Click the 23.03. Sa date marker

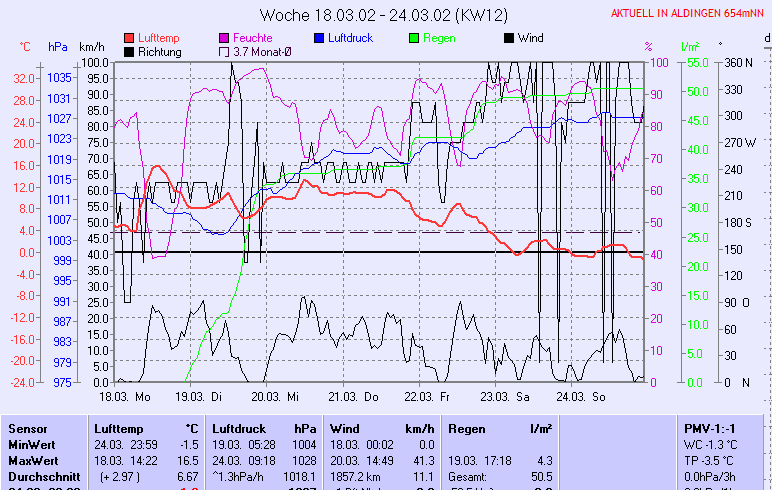pos(505,396)
